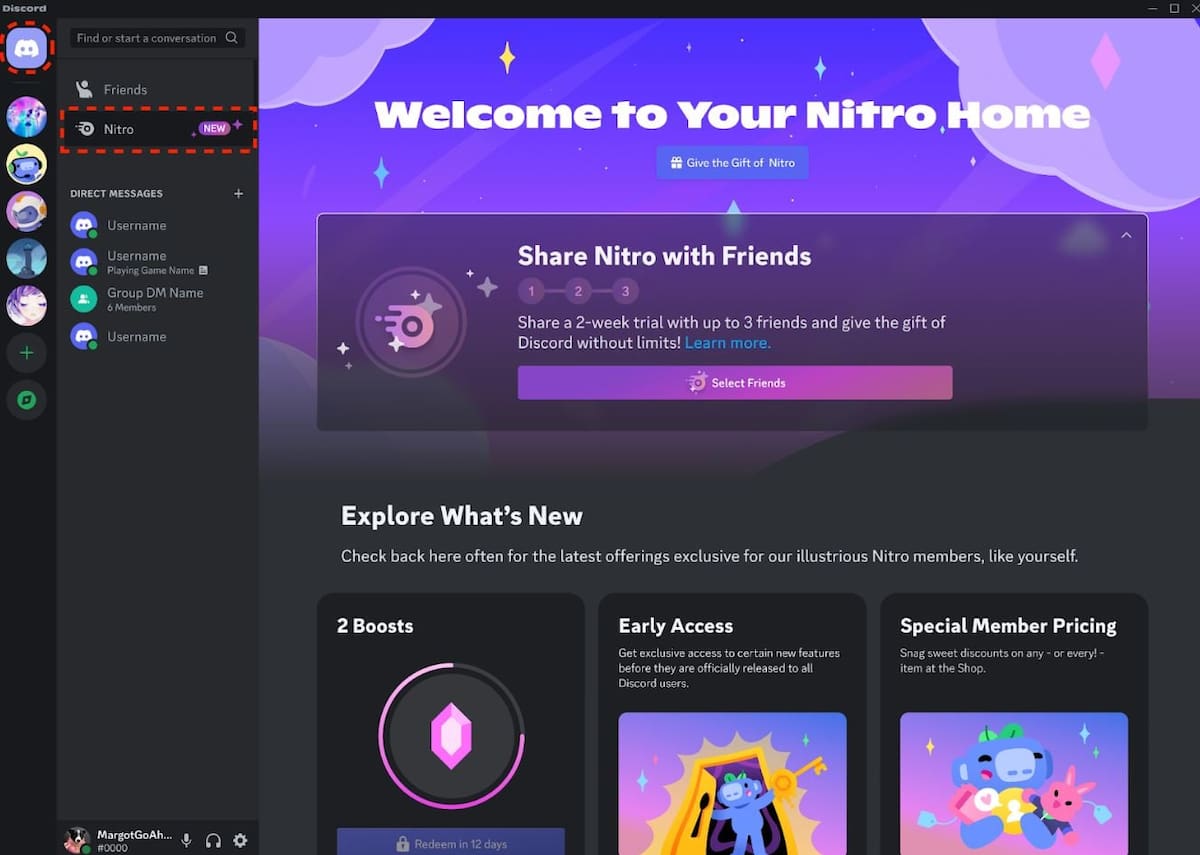
Task: Open first Username direct message
Action: point(157,225)
